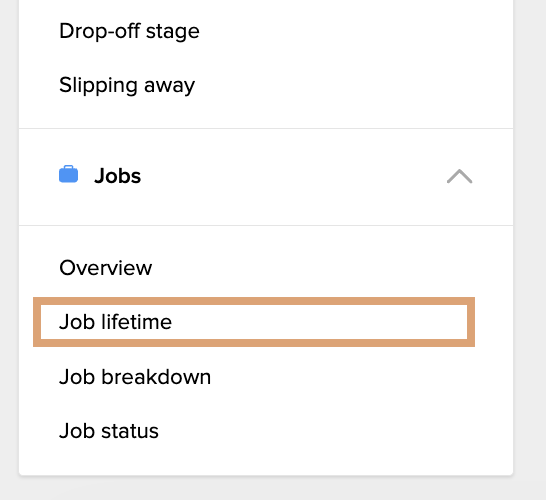Image resolution: width=546 pixels, height=500 pixels.
Task: Pick Slipping away above the Jobs section
Action: tap(127, 85)
